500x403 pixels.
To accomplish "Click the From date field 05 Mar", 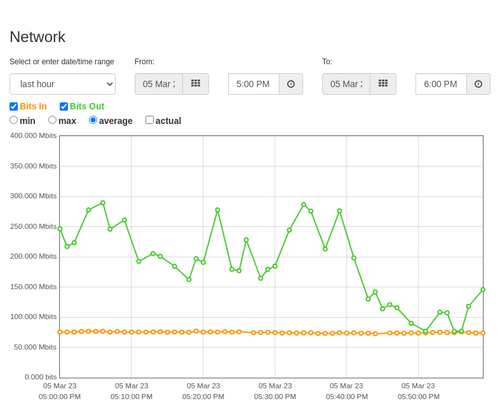I will pyautogui.click(x=159, y=84).
